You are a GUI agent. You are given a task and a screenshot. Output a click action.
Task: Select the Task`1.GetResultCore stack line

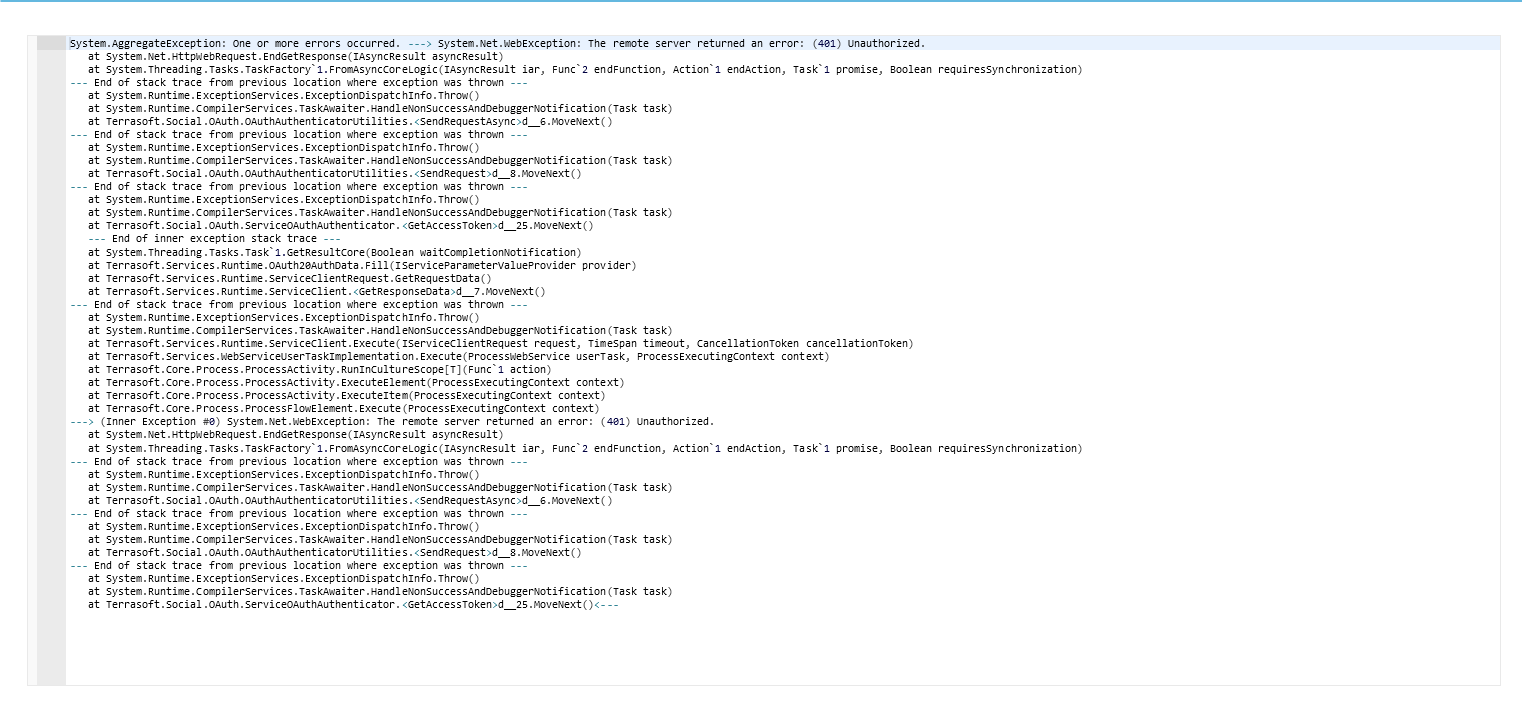334,253
